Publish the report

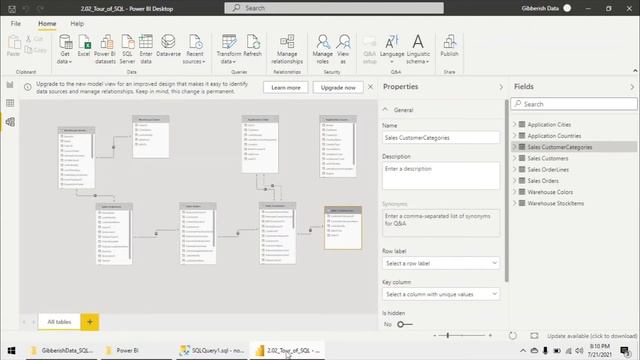[x=449, y=45]
